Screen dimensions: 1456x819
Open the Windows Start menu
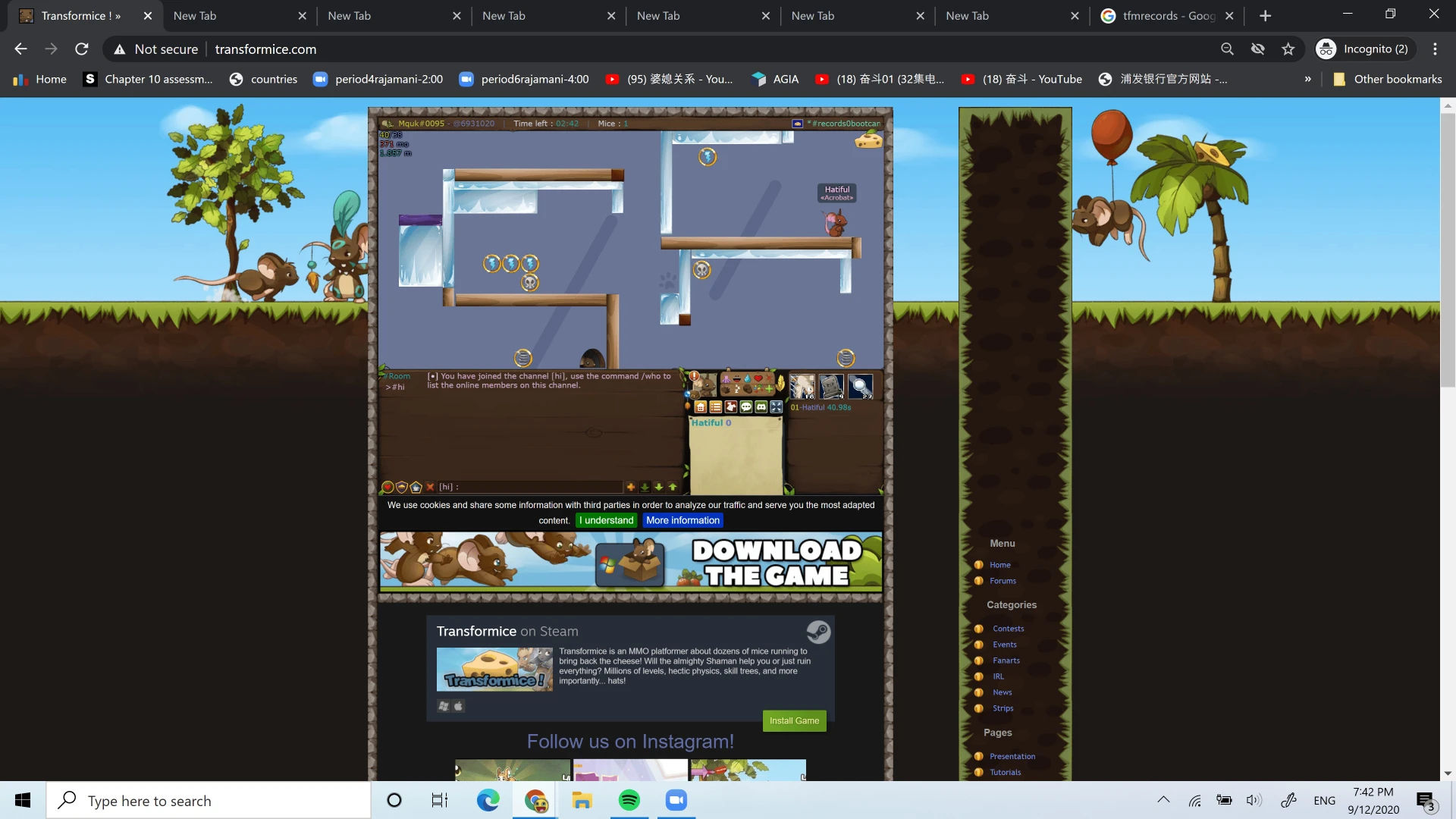(23, 801)
